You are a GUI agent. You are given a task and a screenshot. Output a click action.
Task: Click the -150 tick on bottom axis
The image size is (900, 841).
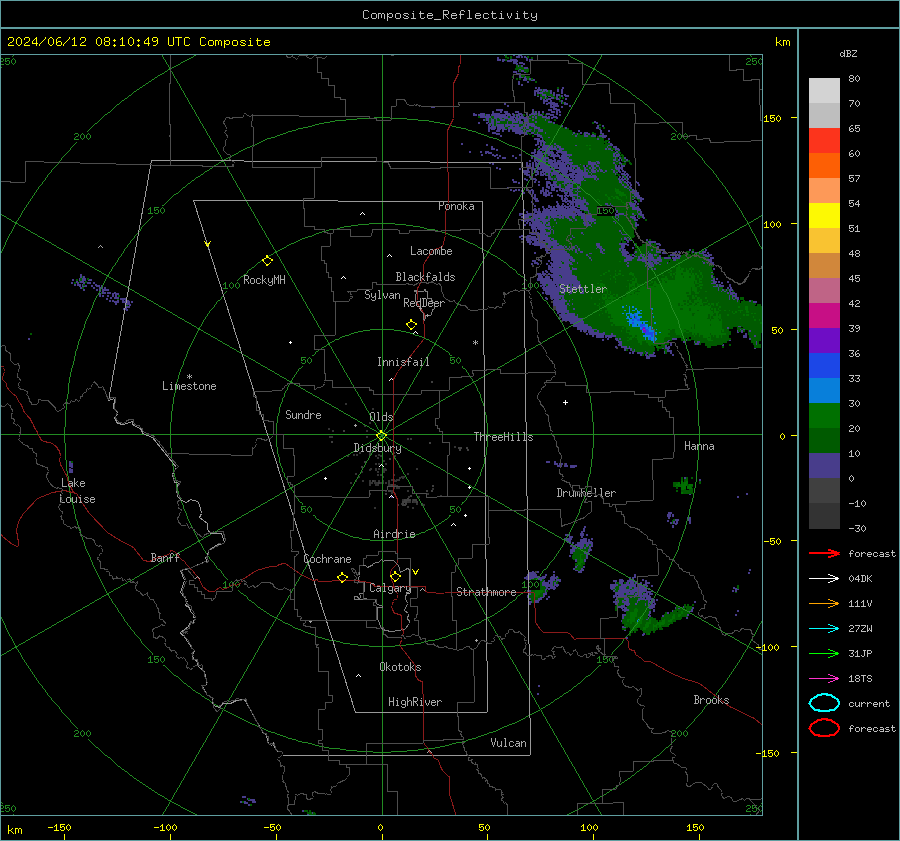pos(59,827)
